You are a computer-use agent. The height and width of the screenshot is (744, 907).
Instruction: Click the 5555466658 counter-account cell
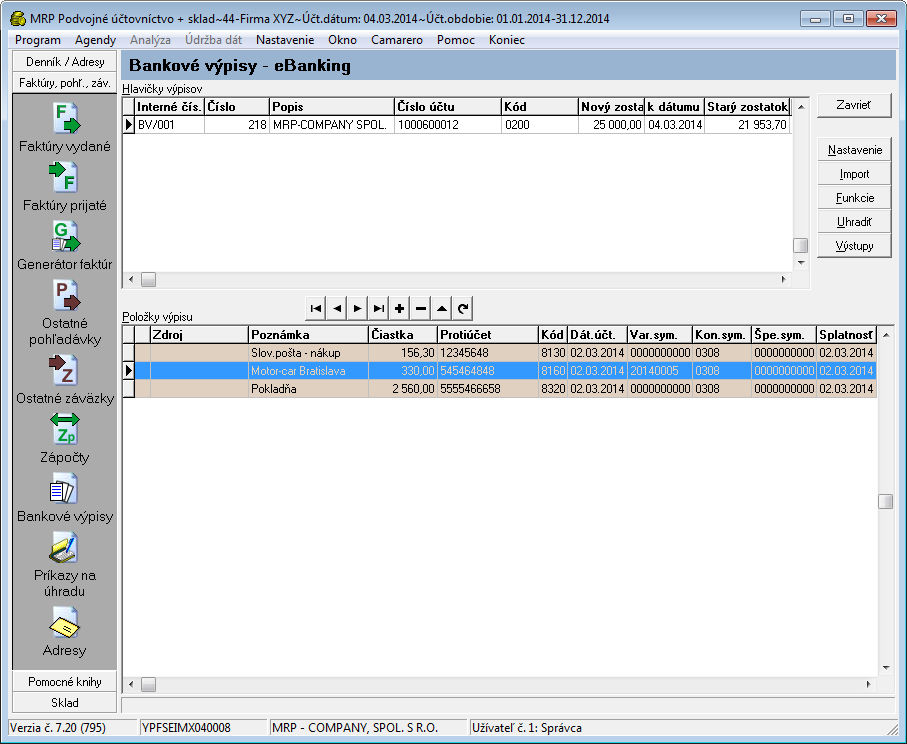point(488,389)
